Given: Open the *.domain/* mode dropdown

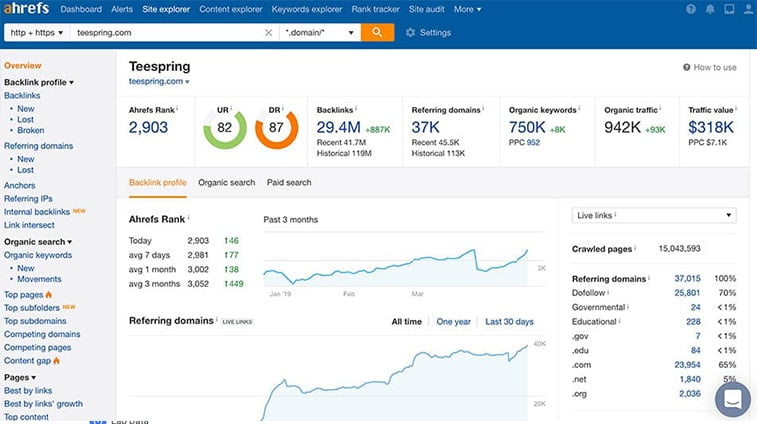Looking at the screenshot, I should (320, 32).
